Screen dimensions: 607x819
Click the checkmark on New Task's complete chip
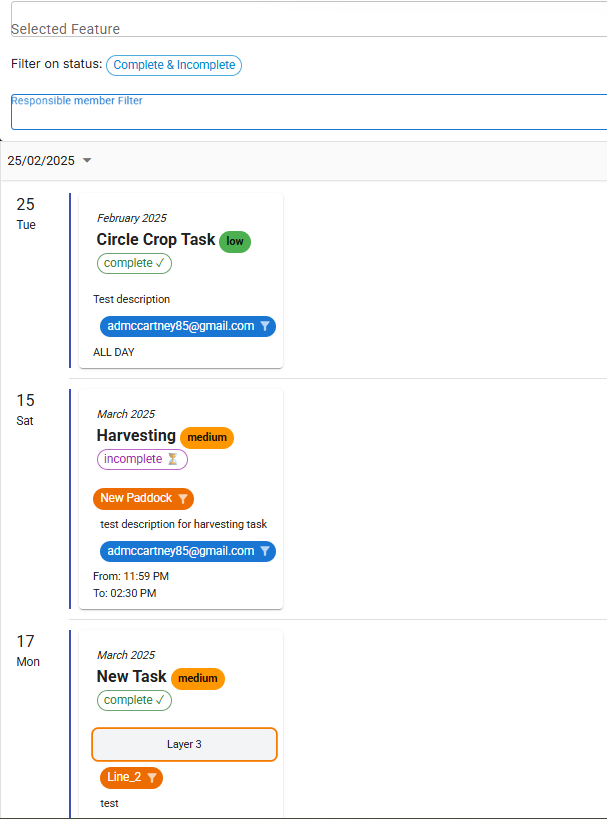160,700
